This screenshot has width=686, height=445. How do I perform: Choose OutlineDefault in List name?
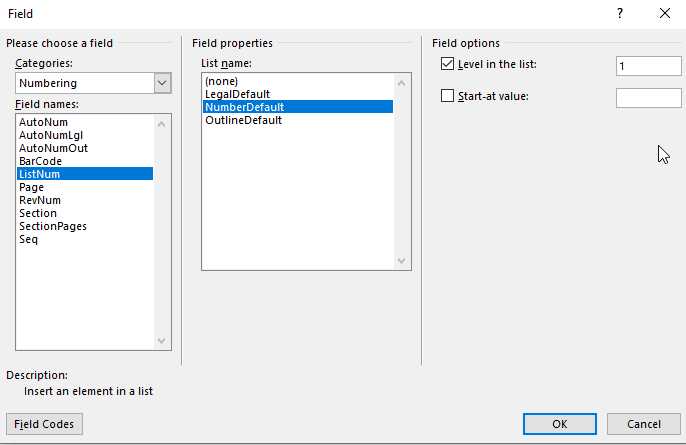click(243, 120)
